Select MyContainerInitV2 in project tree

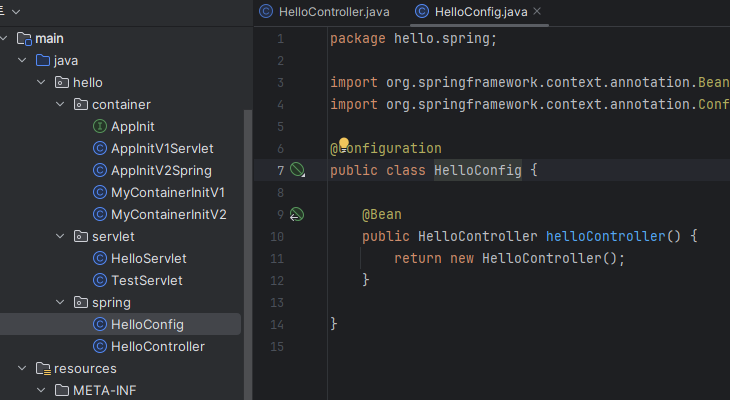coord(169,214)
